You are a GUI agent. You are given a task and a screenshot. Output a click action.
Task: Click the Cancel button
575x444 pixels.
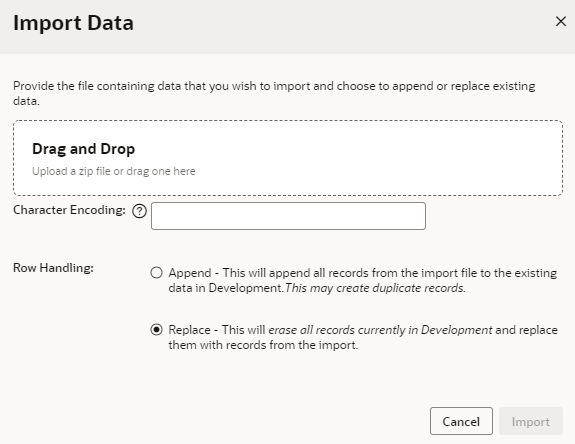coord(461,421)
